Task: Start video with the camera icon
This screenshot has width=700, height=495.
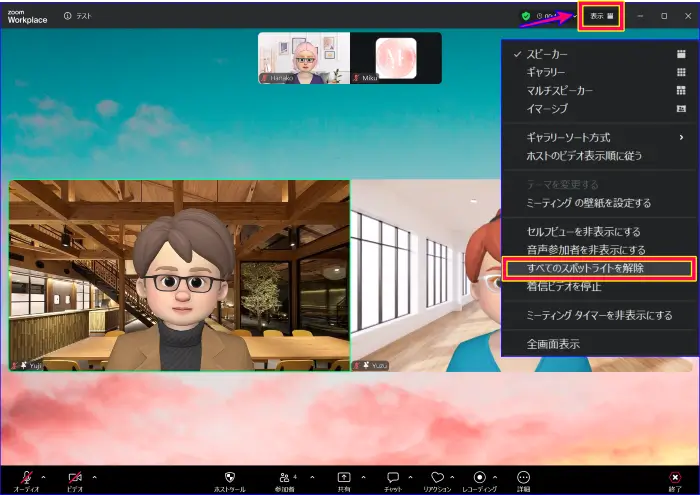Action: (x=74, y=478)
